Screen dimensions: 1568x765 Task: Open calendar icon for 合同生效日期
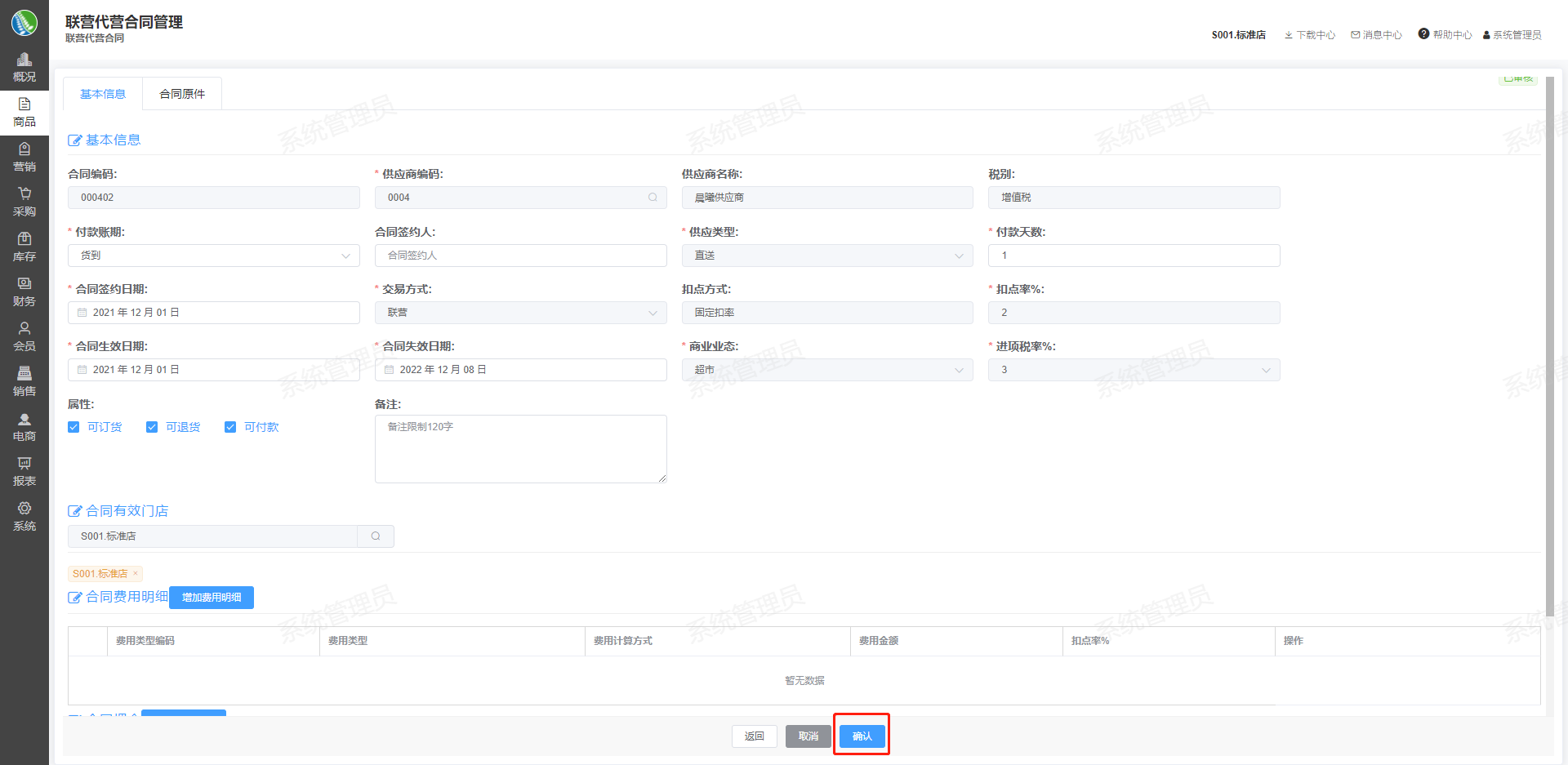click(82, 370)
